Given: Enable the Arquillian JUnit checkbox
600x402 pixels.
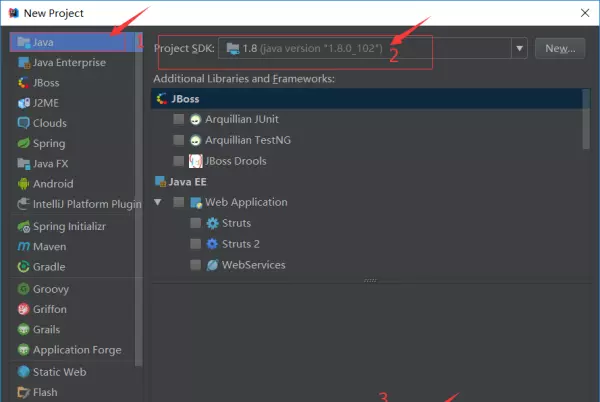Looking at the screenshot, I should coord(179,119).
